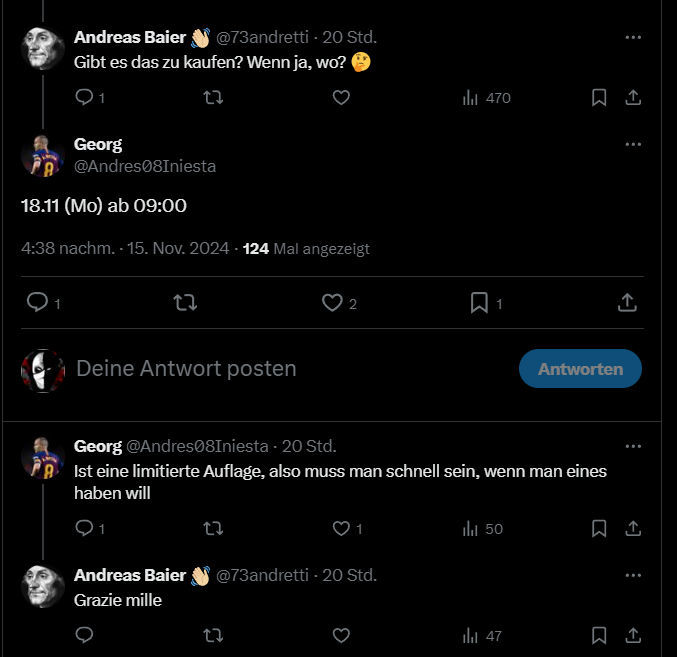Open Georg's profile picture on main post
677x657 pixels.
click(43, 155)
